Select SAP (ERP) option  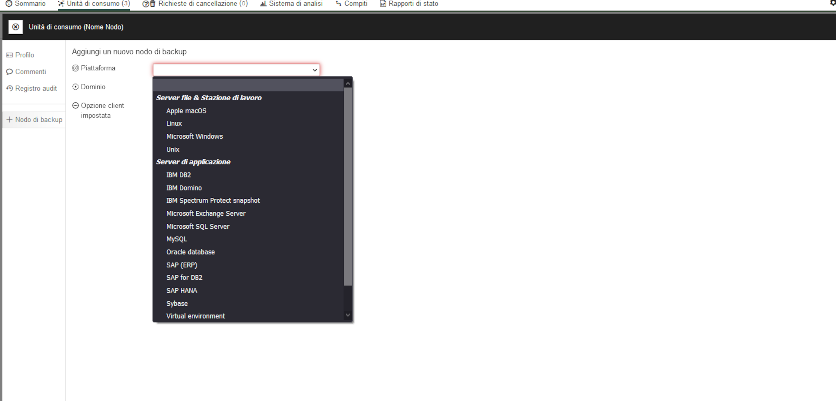248,264
